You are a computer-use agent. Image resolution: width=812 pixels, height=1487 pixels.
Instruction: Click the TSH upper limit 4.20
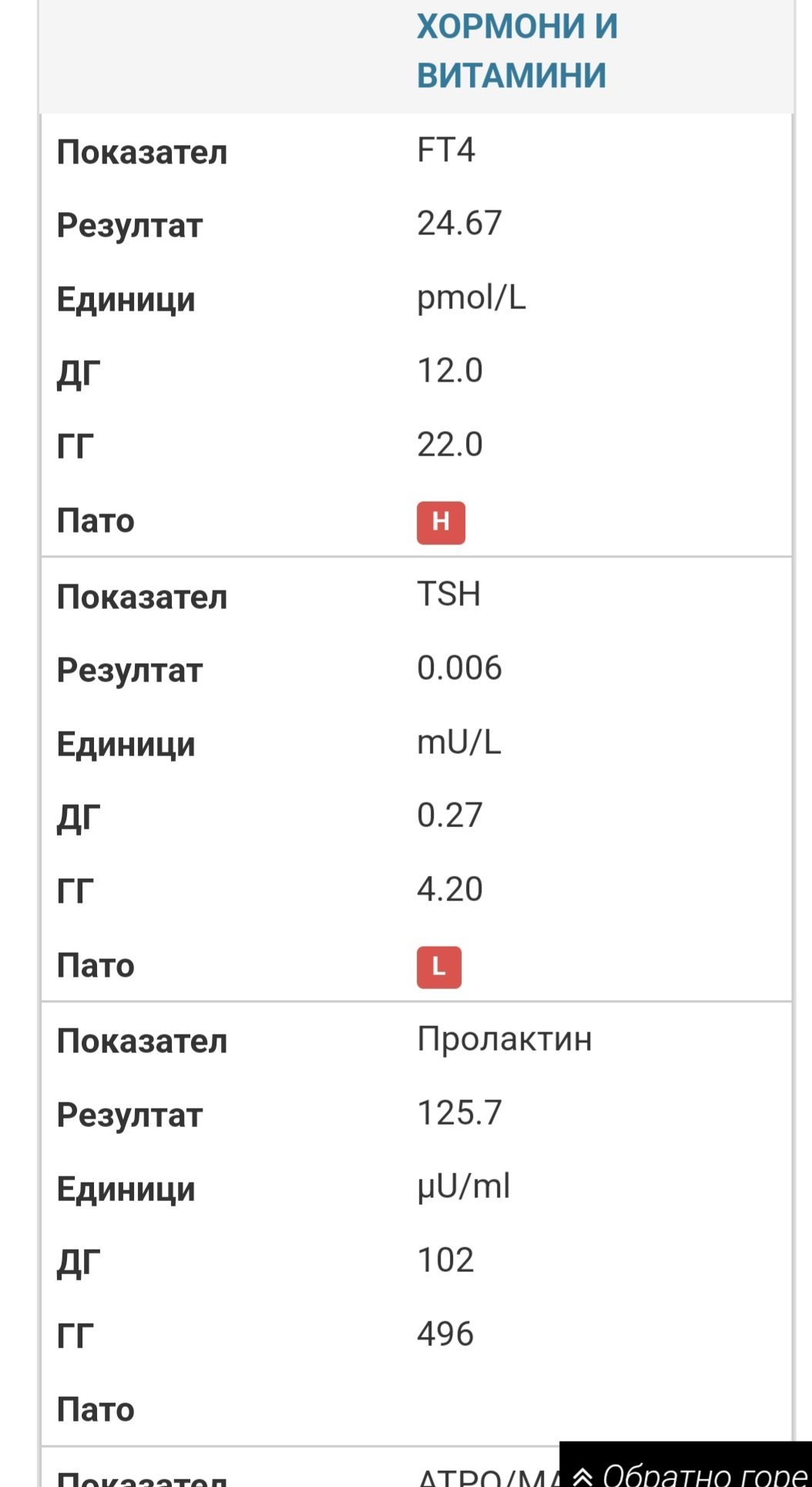click(449, 890)
